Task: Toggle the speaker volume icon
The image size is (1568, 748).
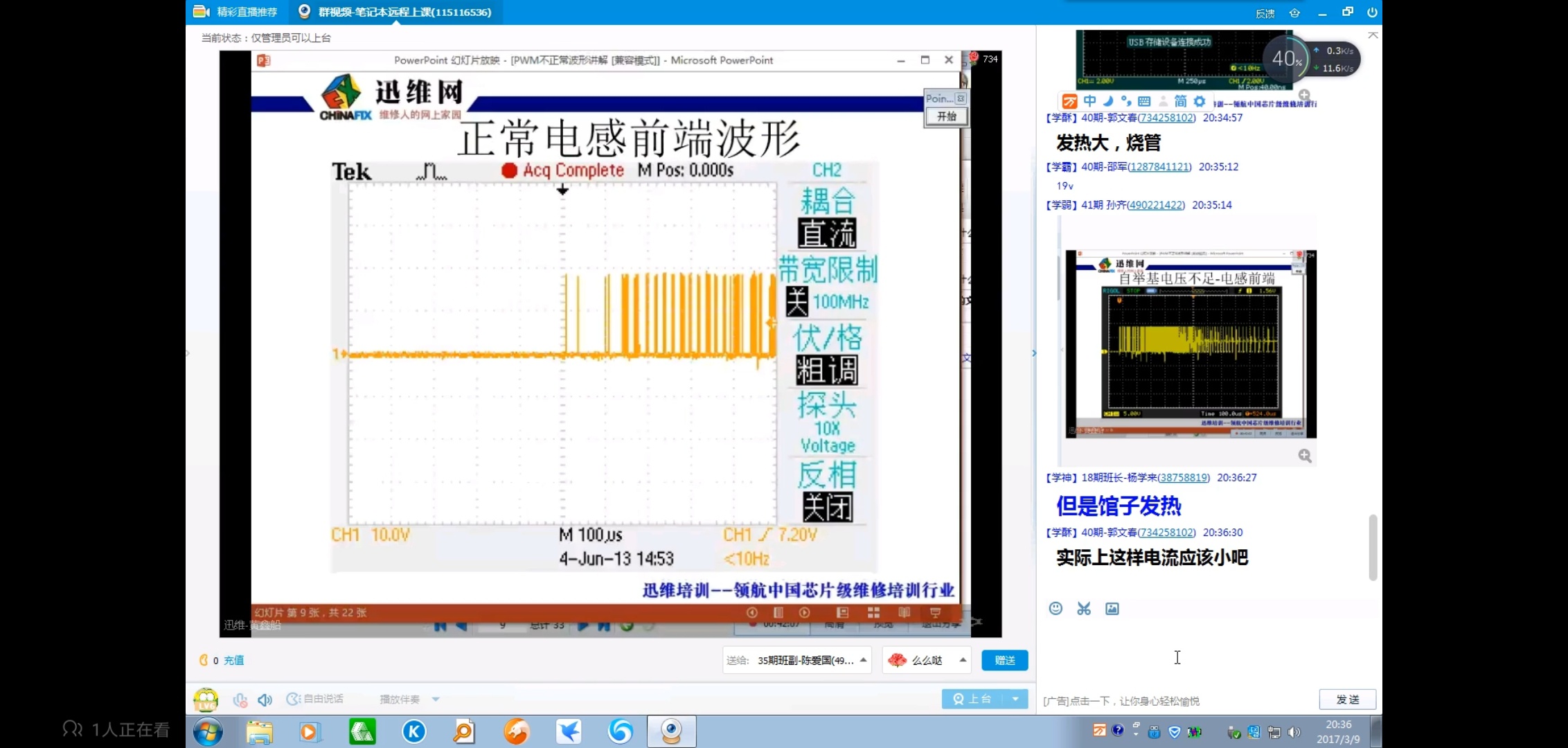Action: pos(265,700)
